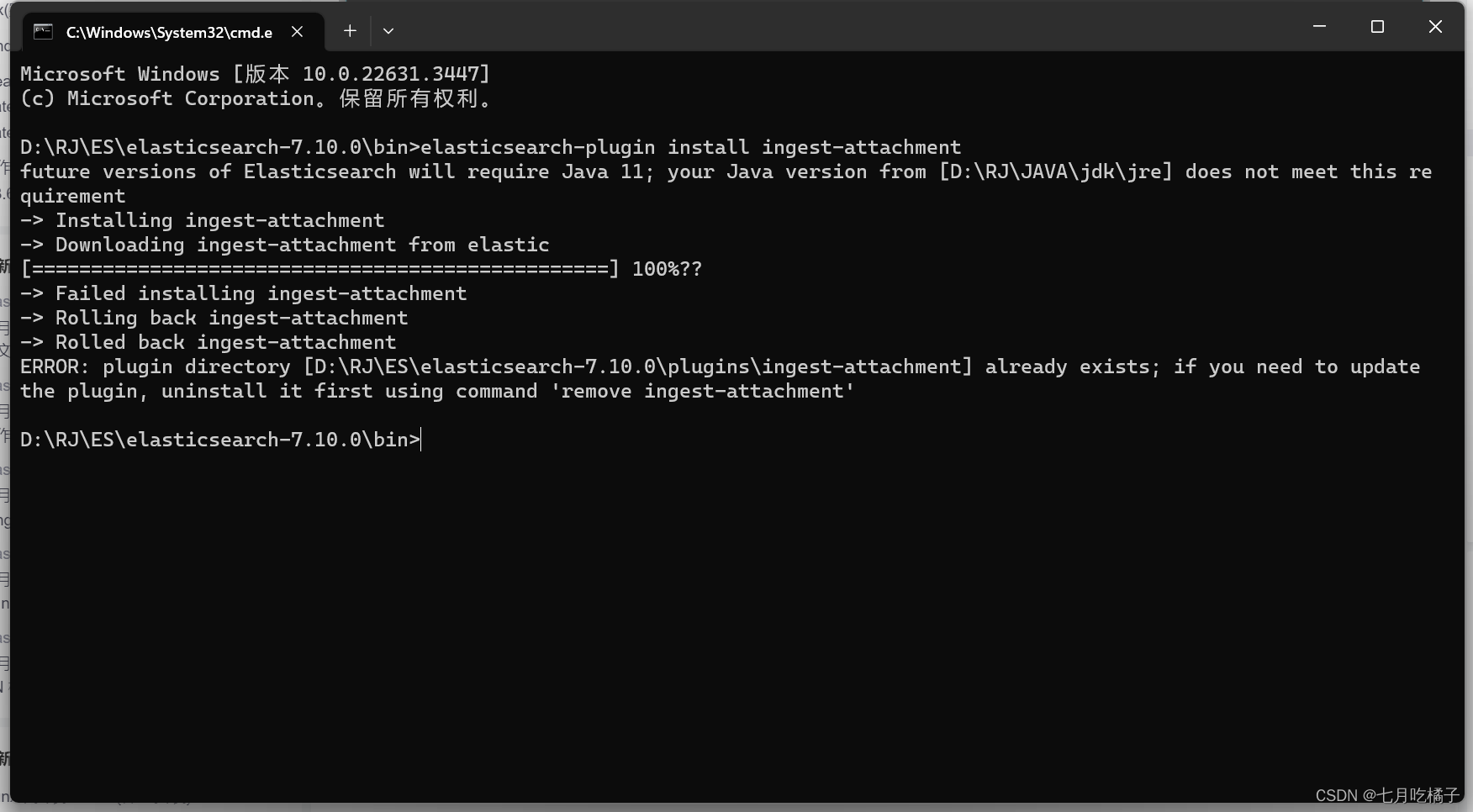
Task: Click the elasticsearch-plugin install command text
Action: (690, 147)
